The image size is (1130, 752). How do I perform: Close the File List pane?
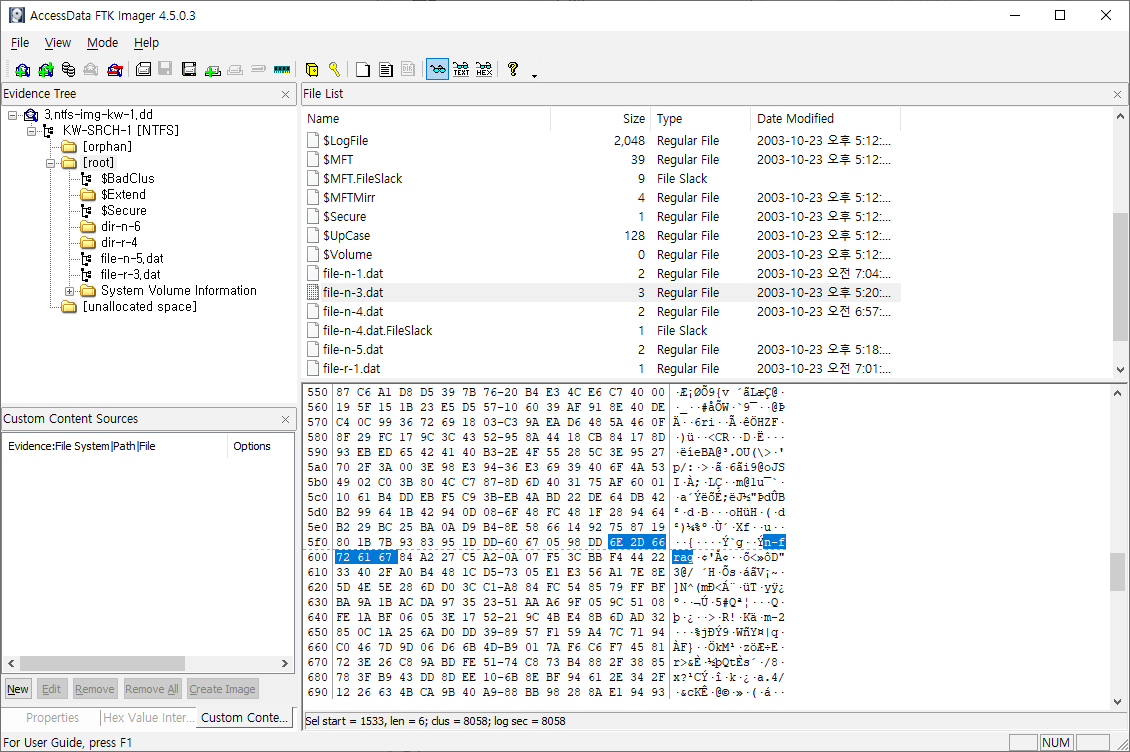pyautogui.click(x=1117, y=94)
